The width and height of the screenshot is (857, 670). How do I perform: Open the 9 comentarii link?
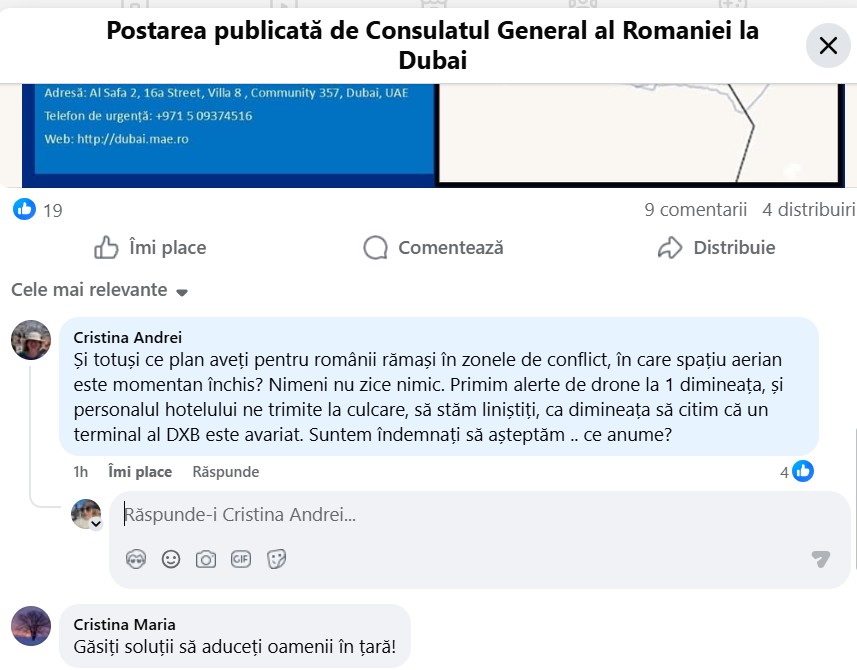click(x=695, y=210)
